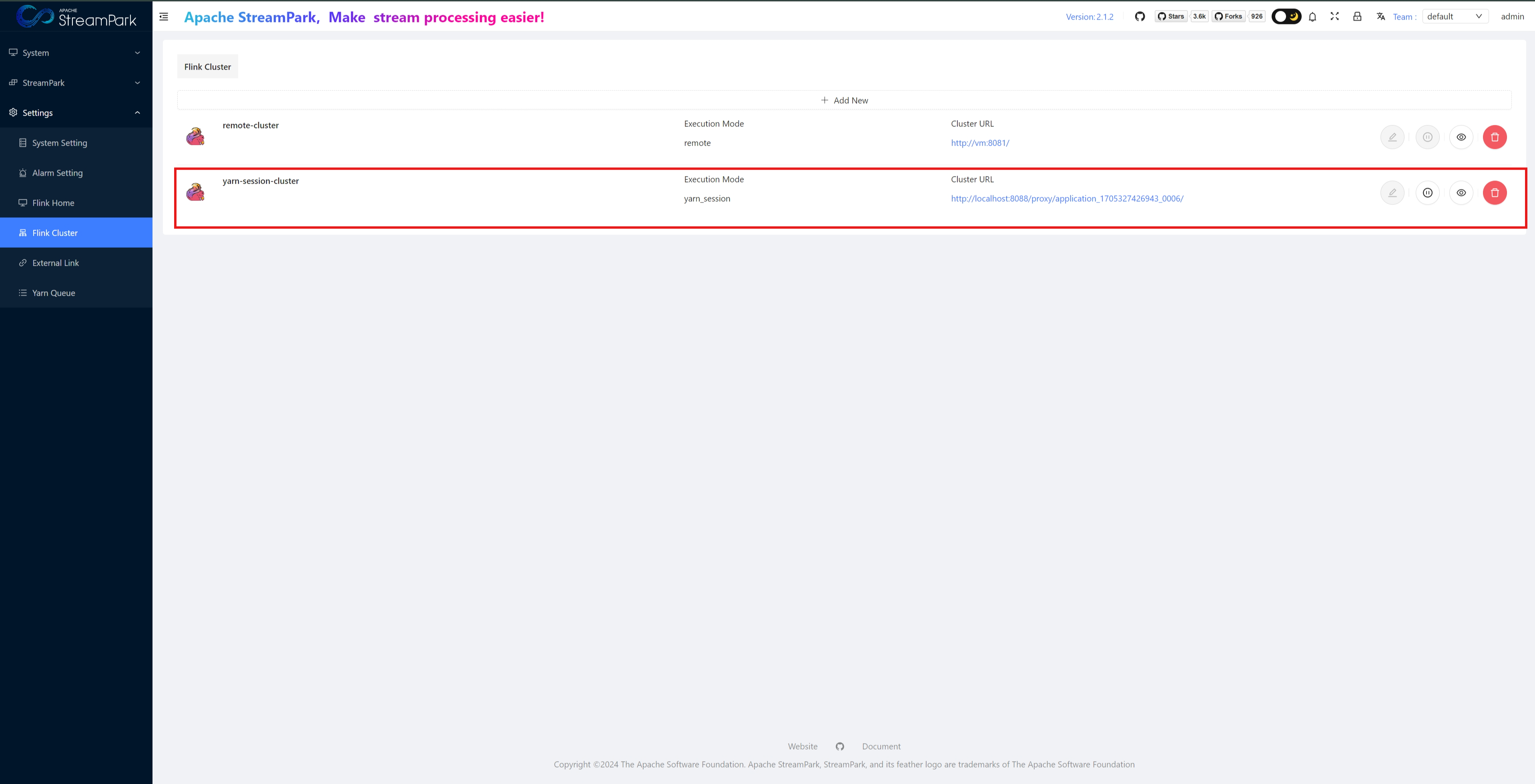Open the GitHub icon in the header

click(x=1139, y=17)
